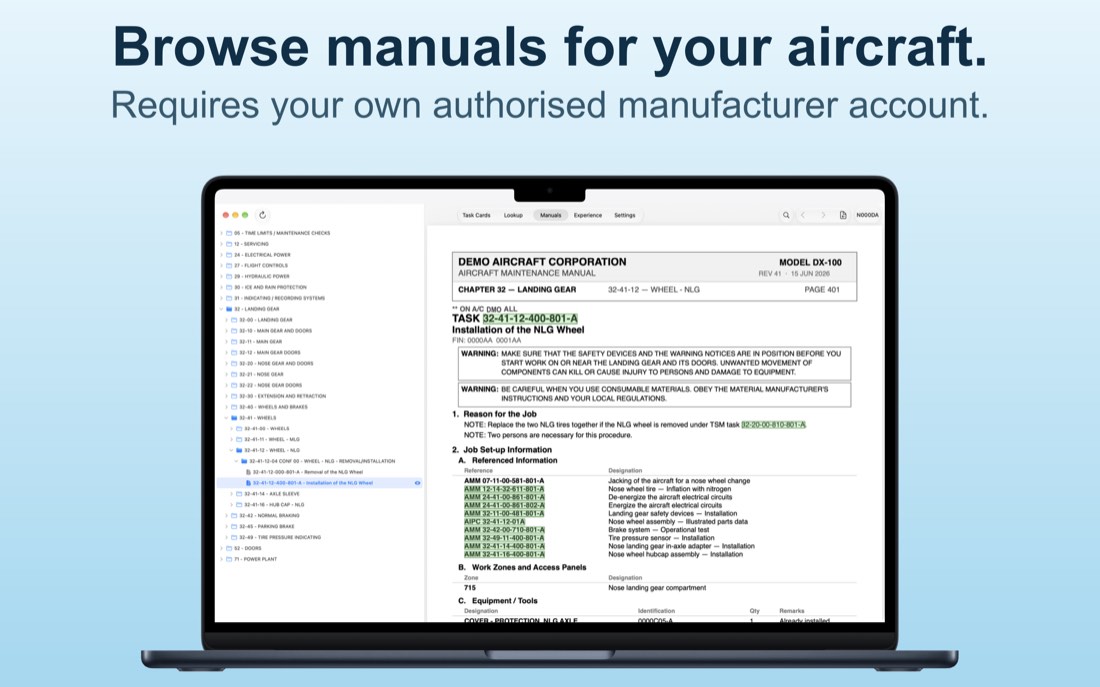Open reference AMM 32-11-00-481-801-A
Image resolution: width=1100 pixels, height=687 pixels.
(504, 514)
